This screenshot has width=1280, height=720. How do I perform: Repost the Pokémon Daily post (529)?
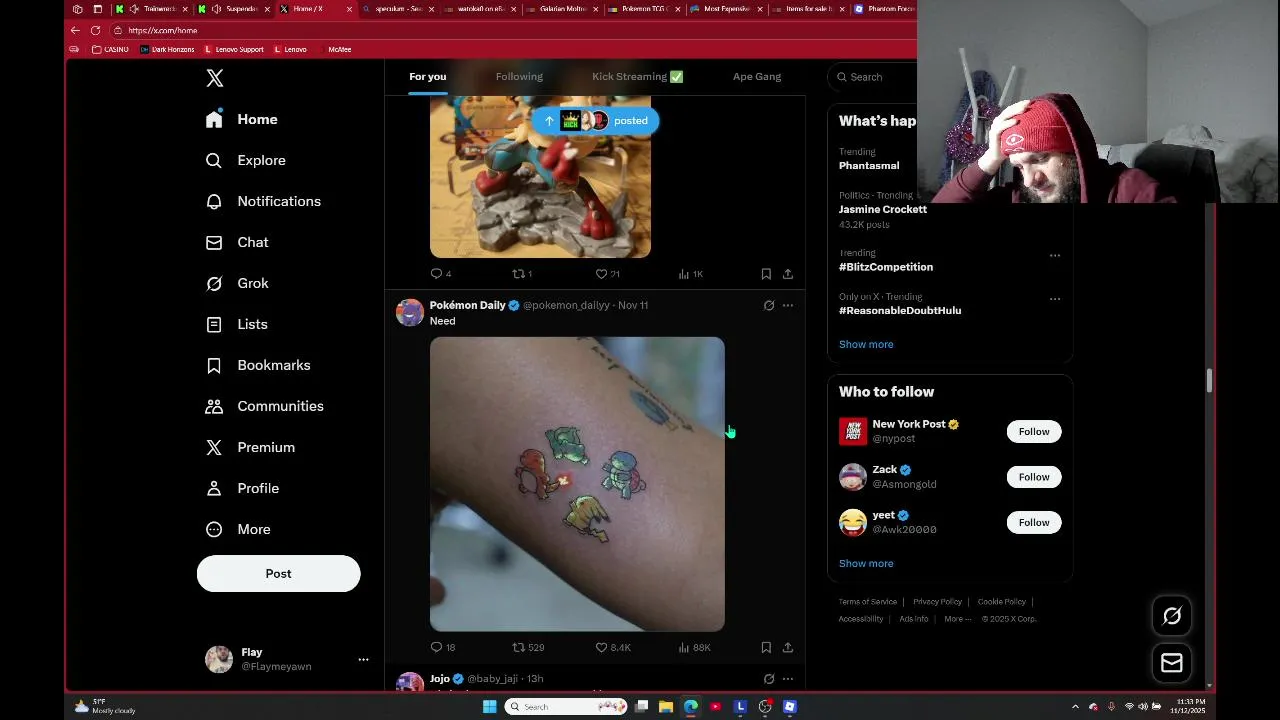(528, 647)
